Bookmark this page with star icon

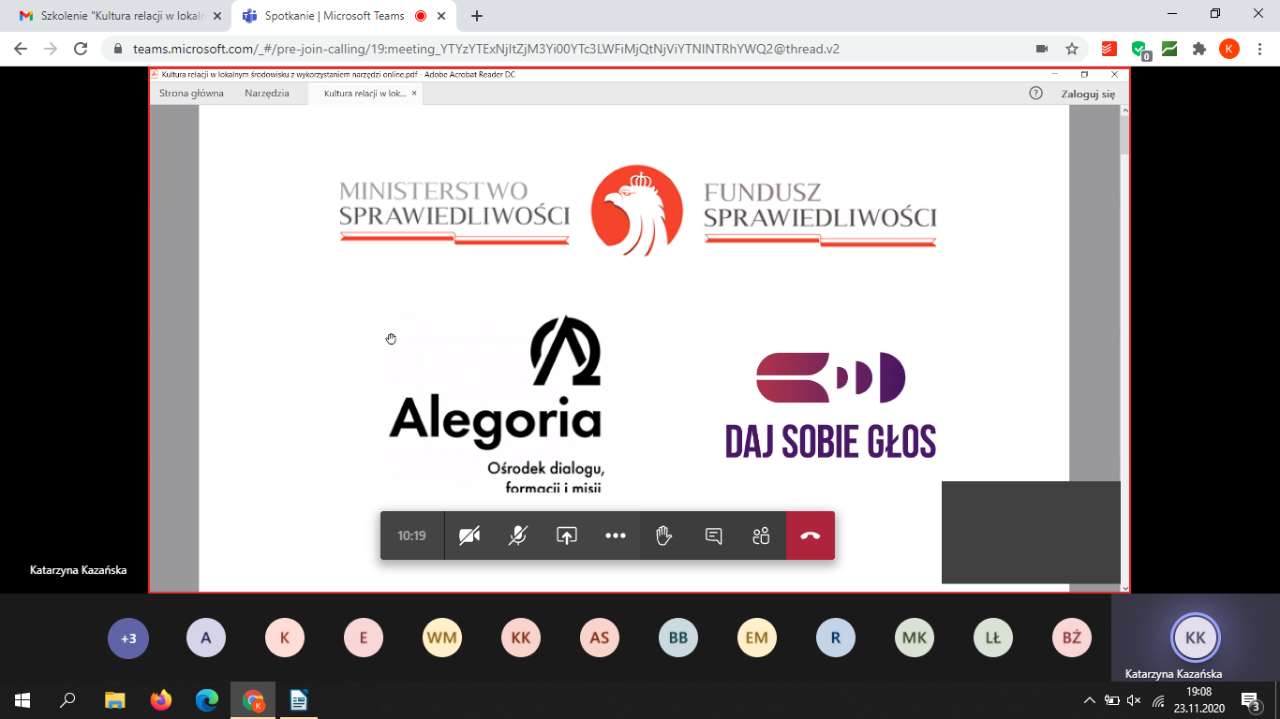pyautogui.click(x=1072, y=48)
